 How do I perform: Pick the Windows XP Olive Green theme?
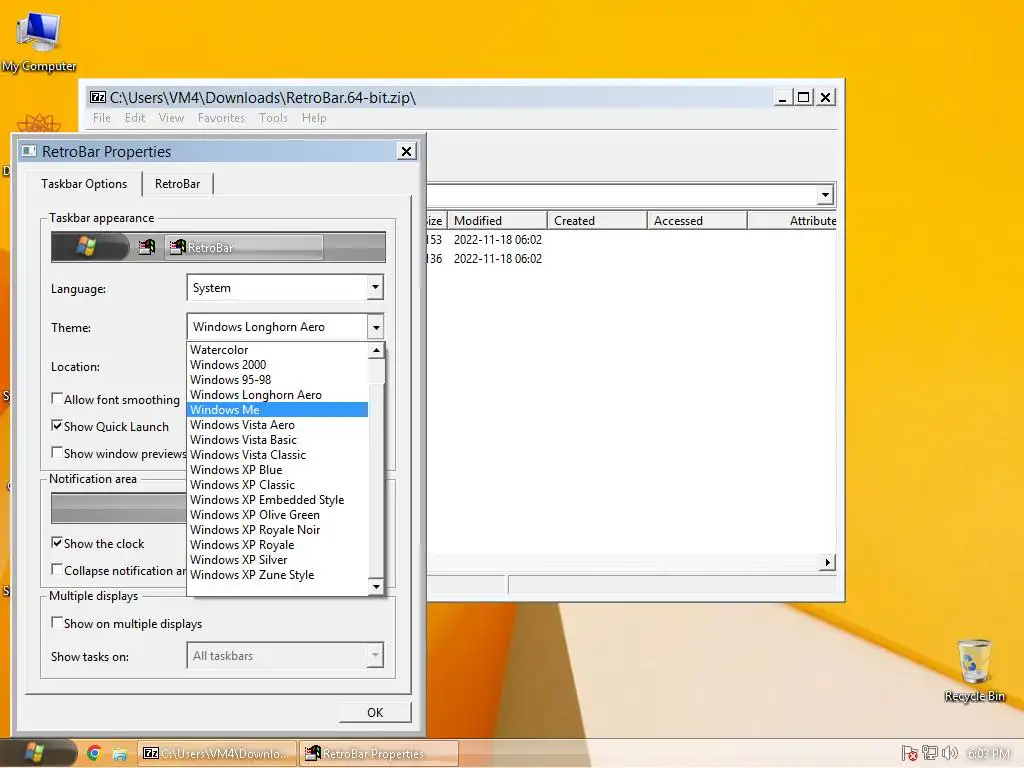pos(278,515)
